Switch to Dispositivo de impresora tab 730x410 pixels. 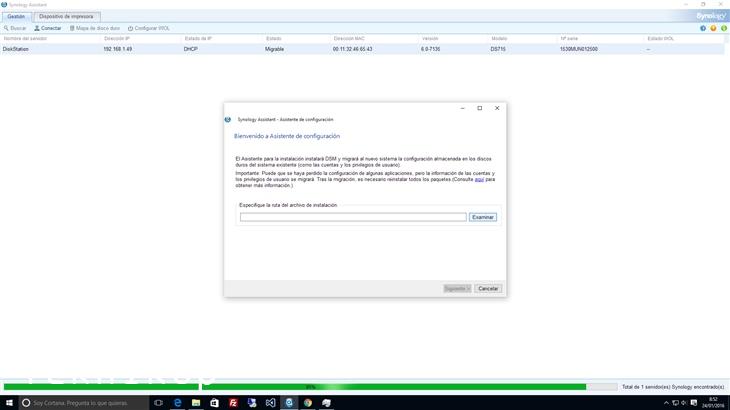click(66, 17)
